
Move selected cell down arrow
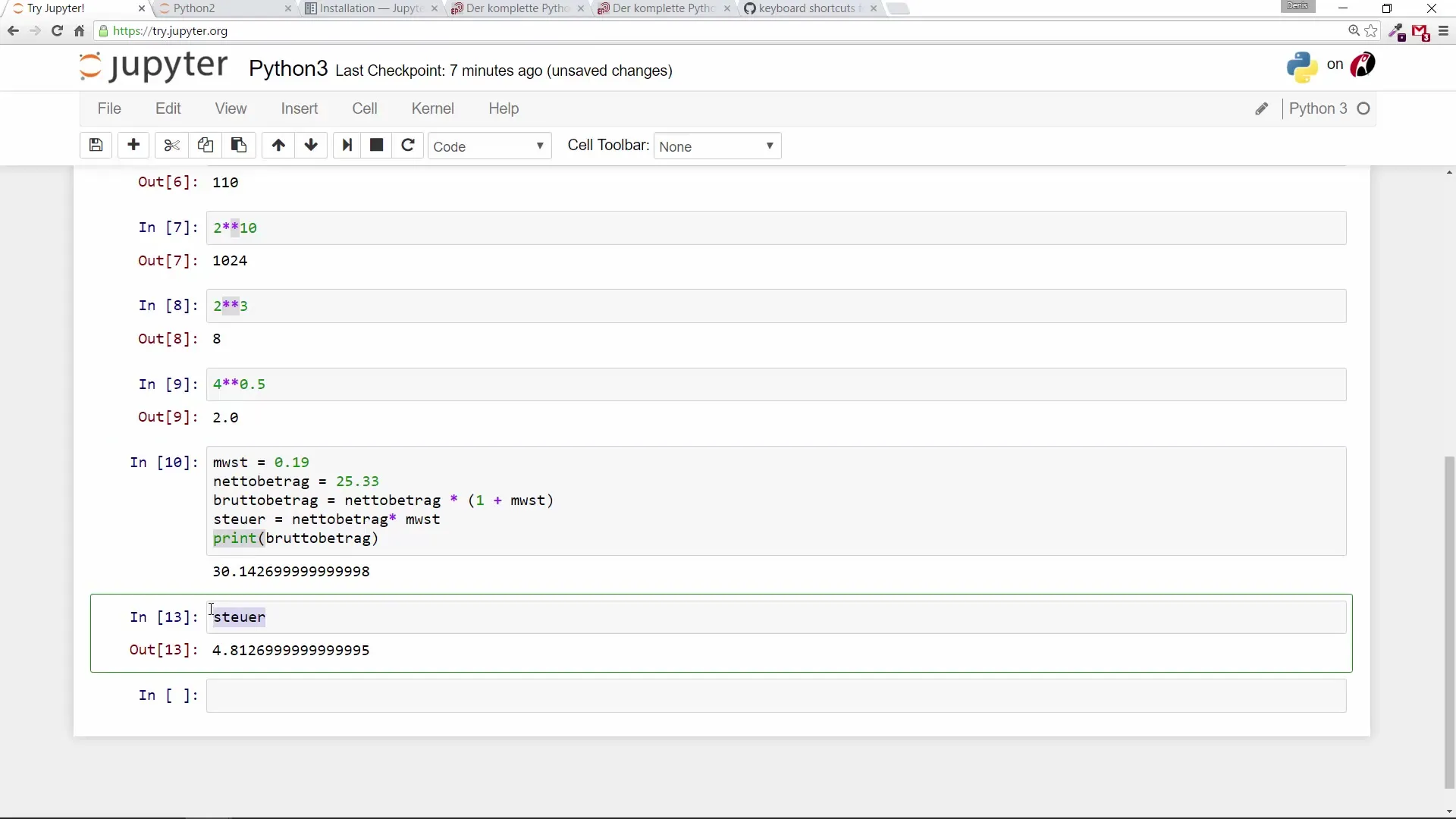click(x=311, y=145)
